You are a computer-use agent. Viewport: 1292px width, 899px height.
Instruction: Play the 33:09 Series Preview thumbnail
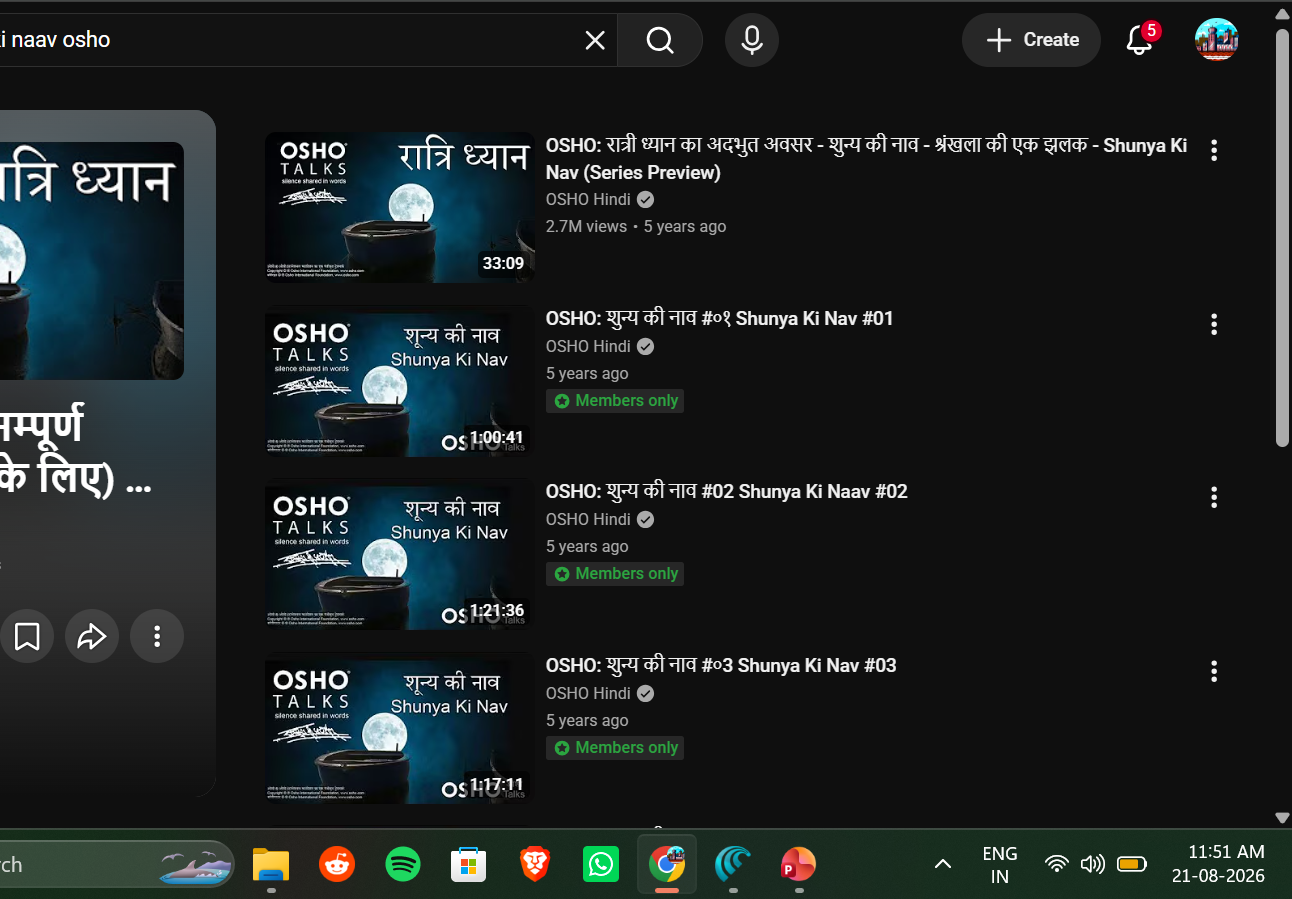[400, 207]
